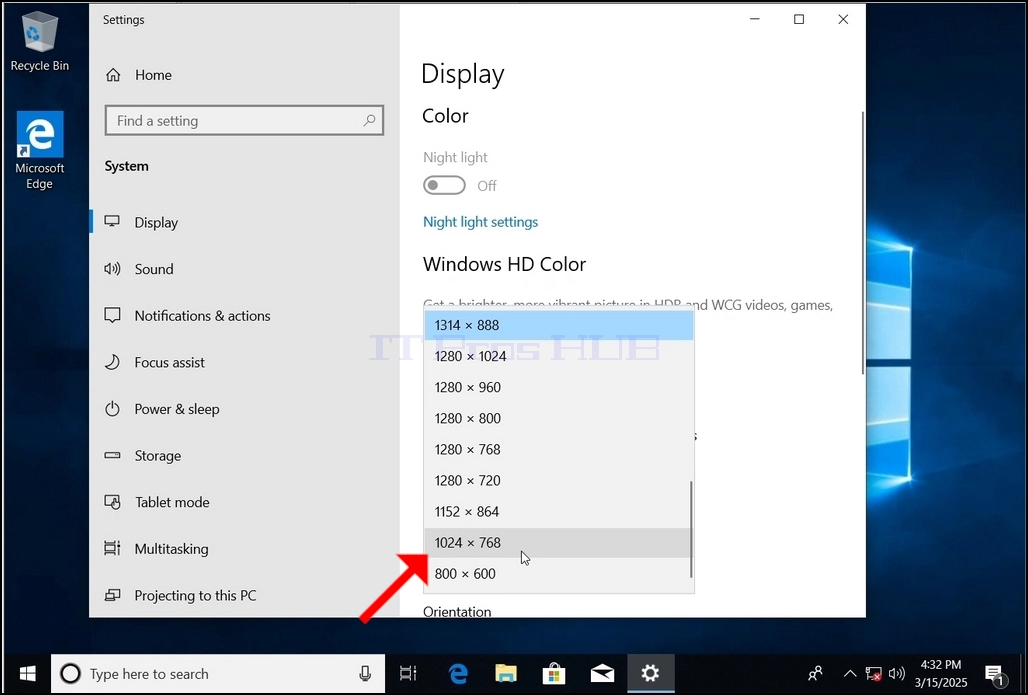This screenshot has width=1028, height=695.
Task: Open Mail app from the taskbar
Action: click(602, 673)
